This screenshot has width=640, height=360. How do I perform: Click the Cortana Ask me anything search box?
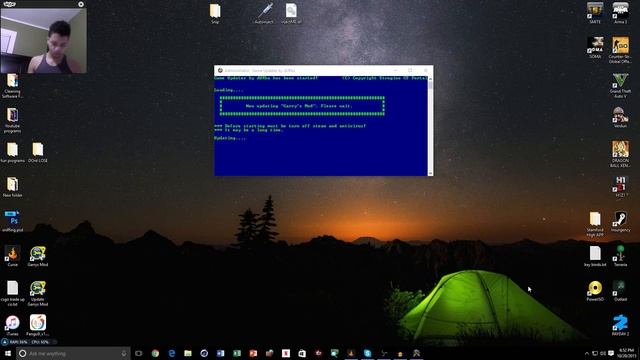coord(73,353)
